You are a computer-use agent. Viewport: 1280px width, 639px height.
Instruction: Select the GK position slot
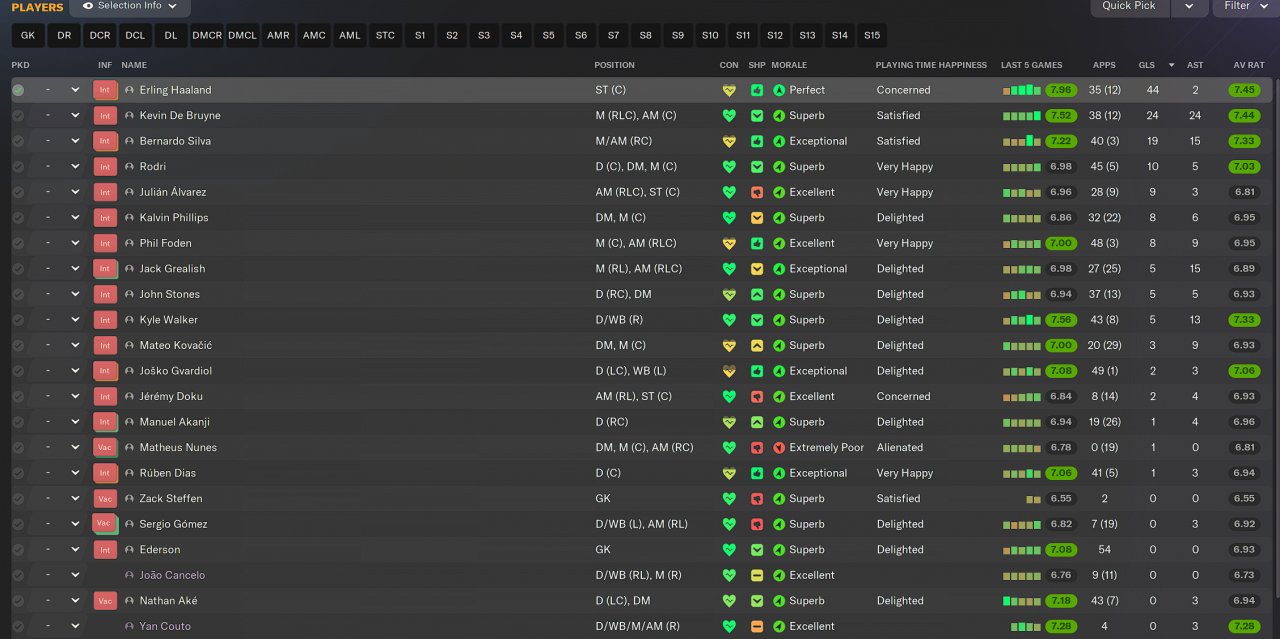tap(28, 35)
